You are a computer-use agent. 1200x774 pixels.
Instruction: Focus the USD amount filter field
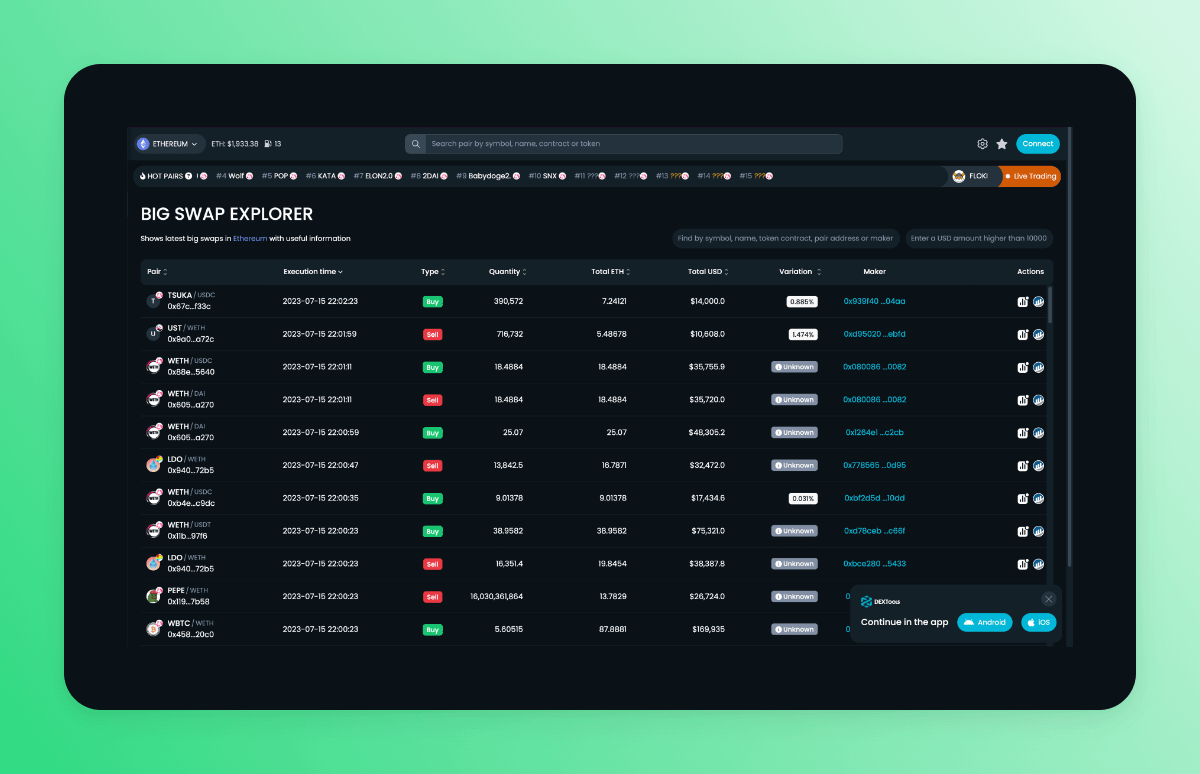tap(978, 238)
